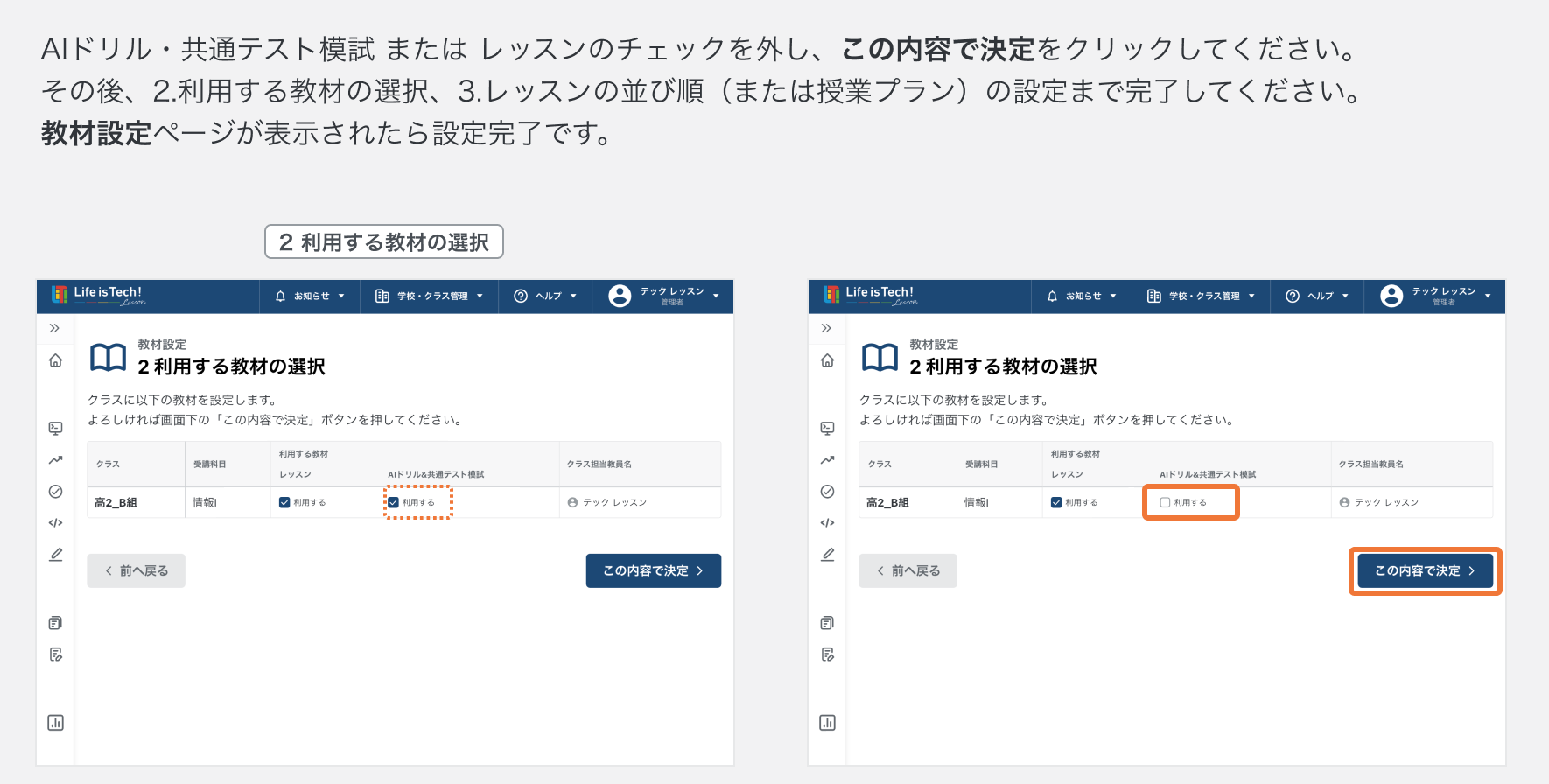The width and height of the screenshot is (1549, 784).
Task: Click the document-with-pen icon in left screenshot sidebar
Action: (x=55, y=654)
